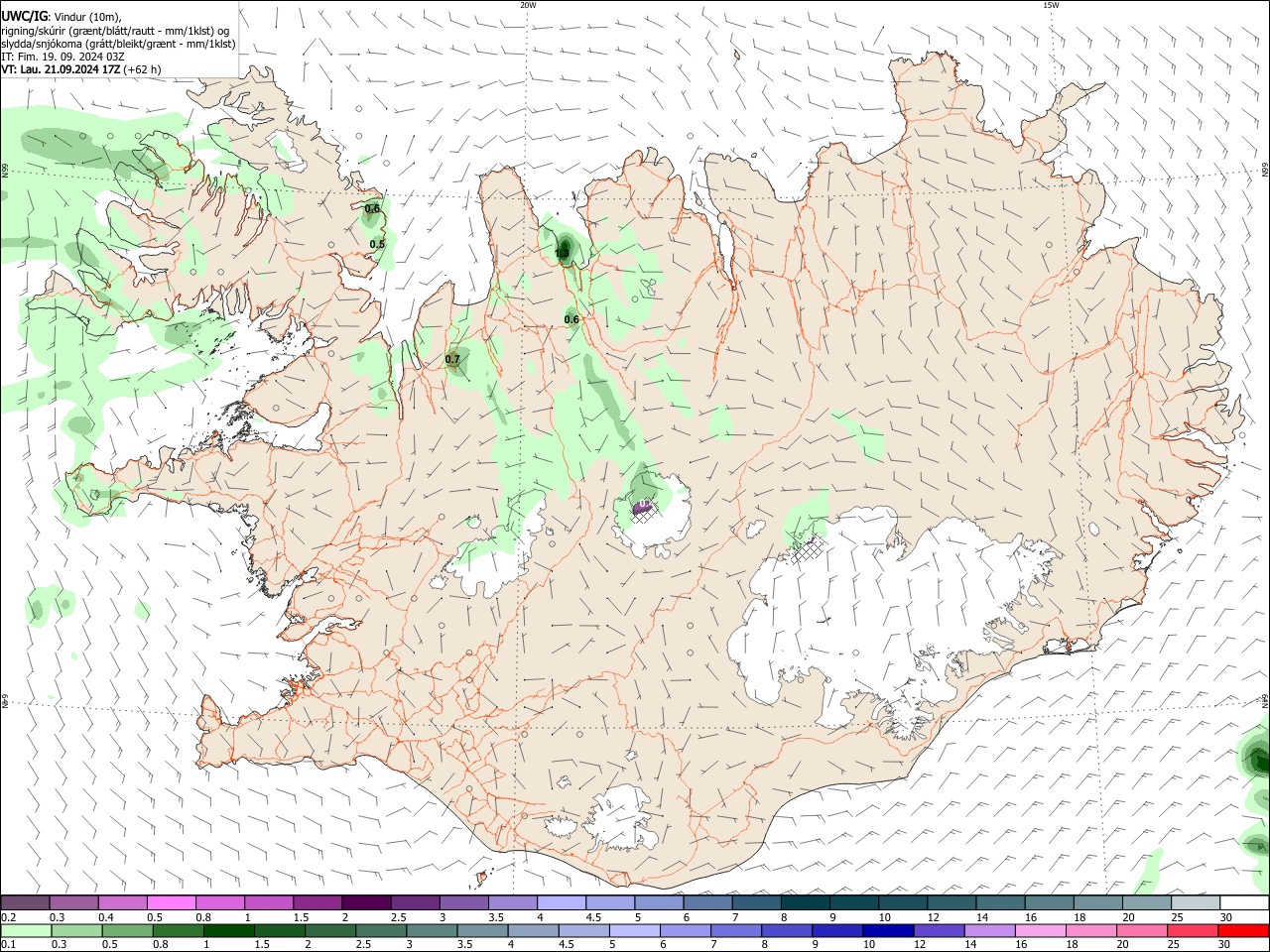
Task: Click the UWC/IG title text
Action: point(24,16)
